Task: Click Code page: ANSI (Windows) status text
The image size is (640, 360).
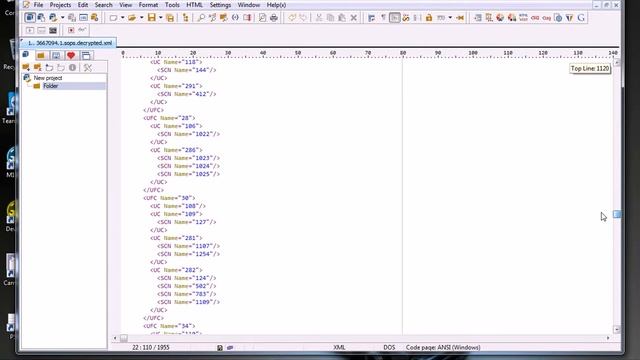Action: click(x=443, y=347)
